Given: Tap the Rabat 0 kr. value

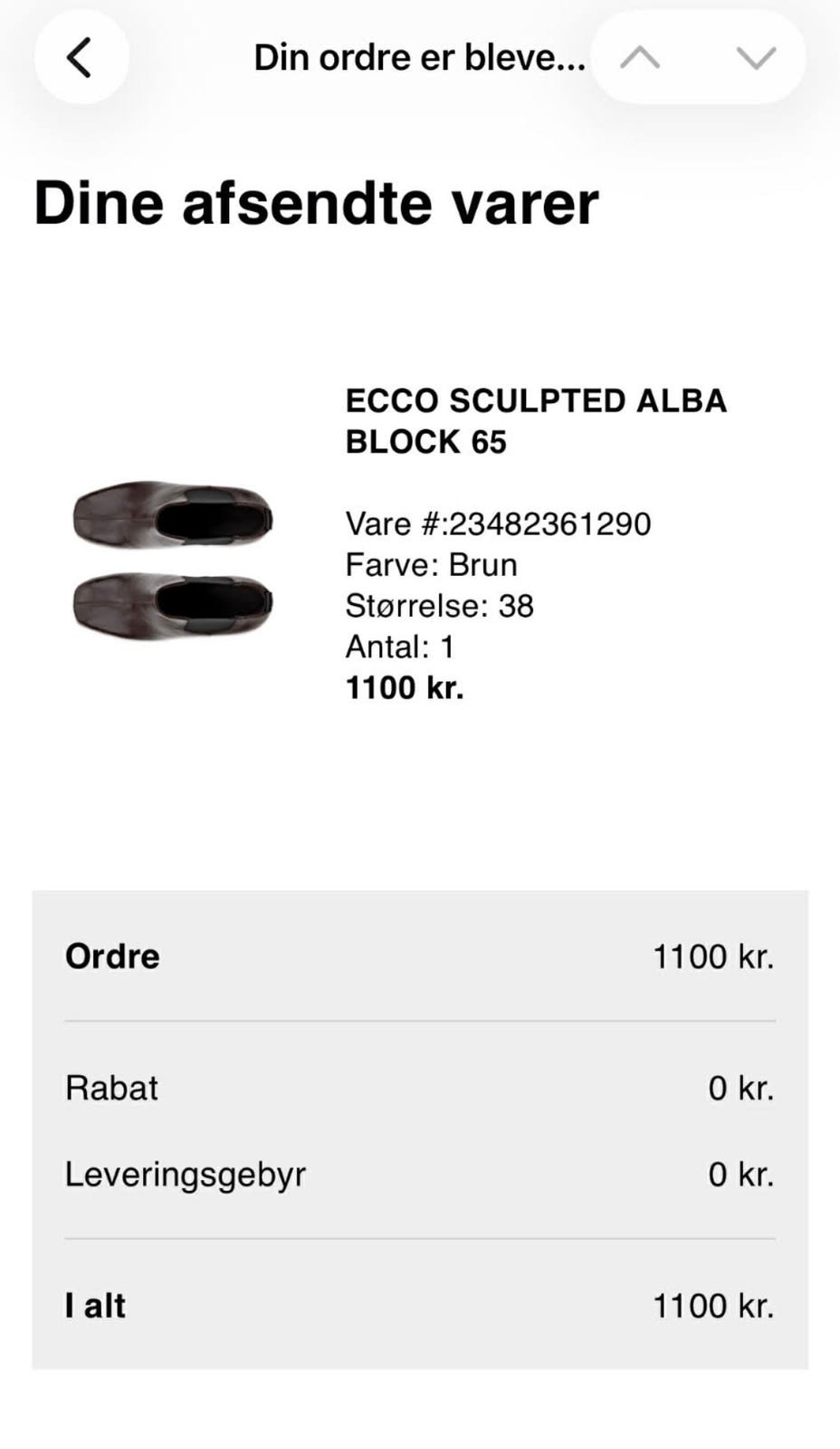Looking at the screenshot, I should pos(740,1088).
